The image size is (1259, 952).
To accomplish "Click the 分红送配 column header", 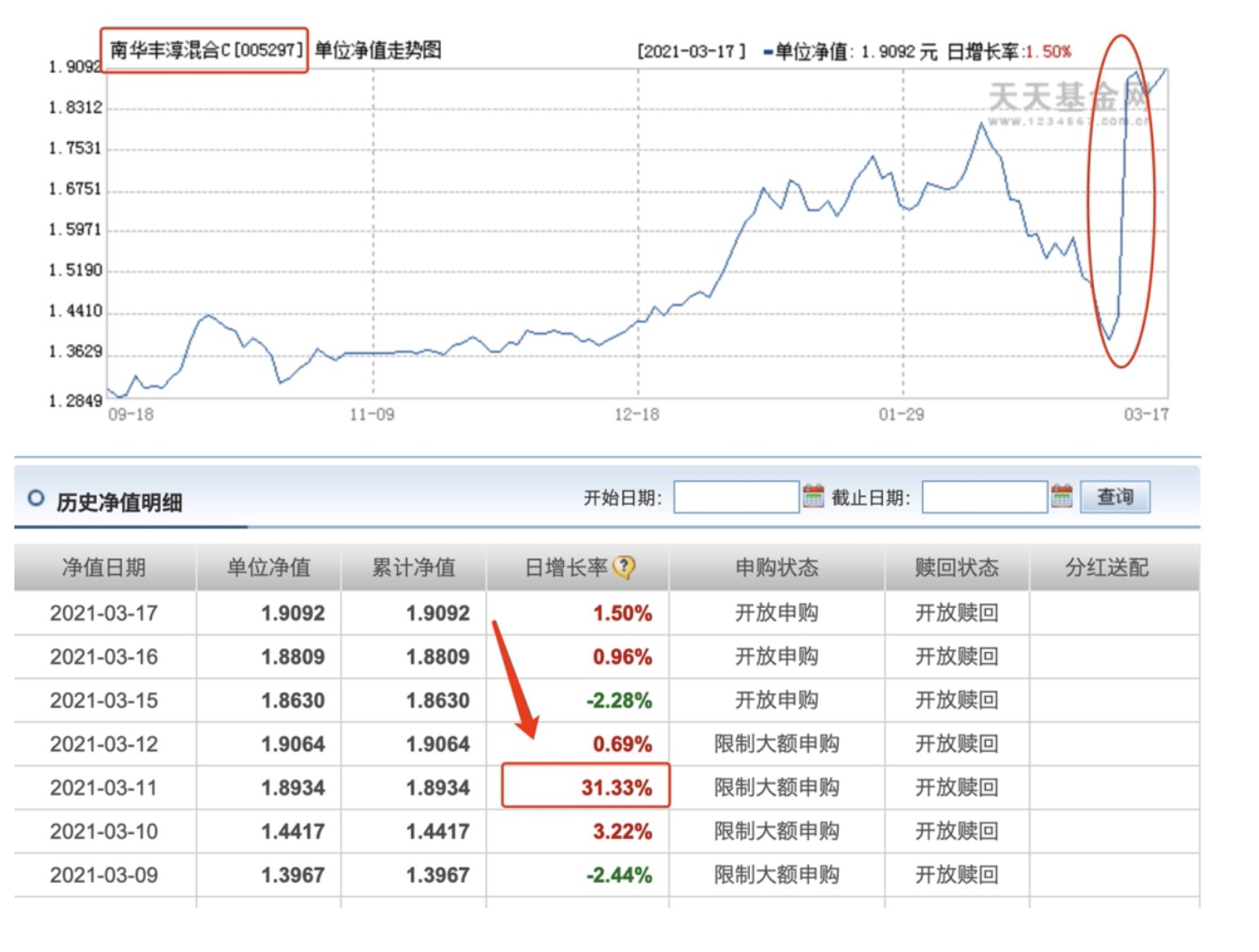I will click(1106, 568).
